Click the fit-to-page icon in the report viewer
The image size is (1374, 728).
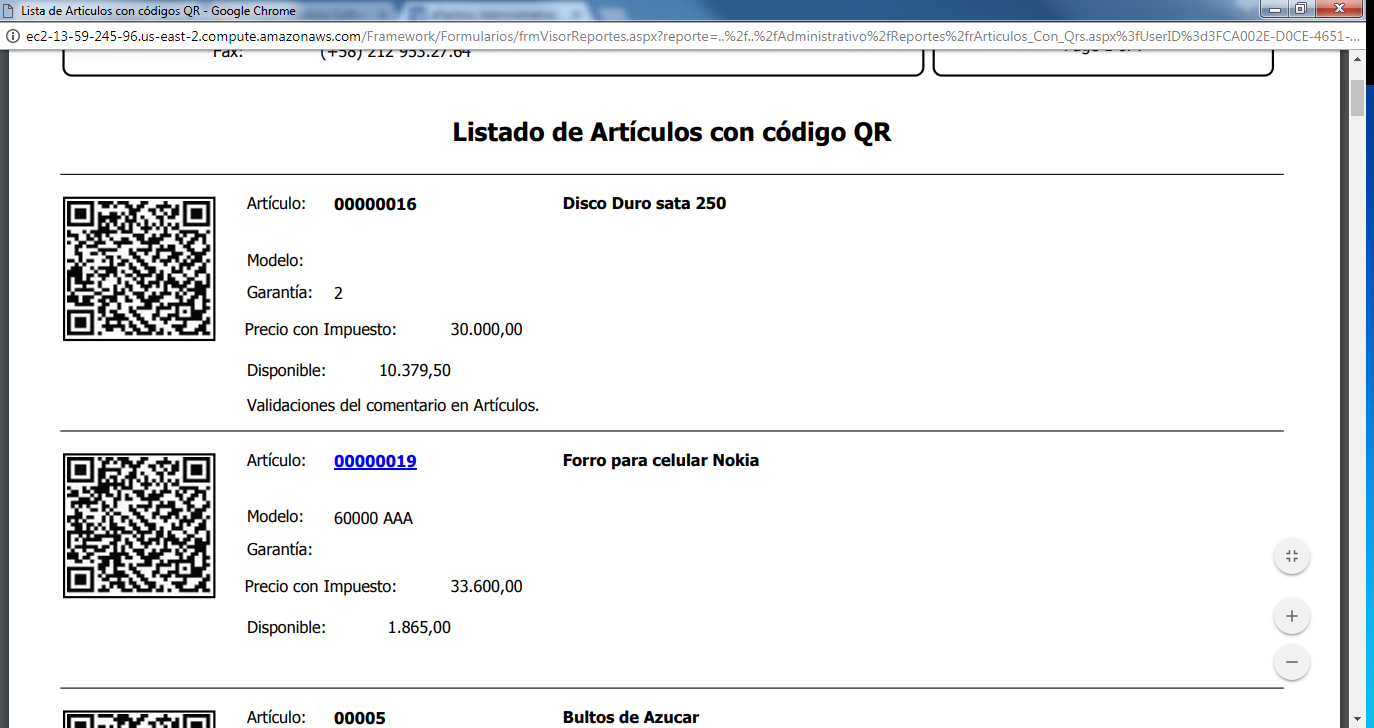[x=1291, y=556]
